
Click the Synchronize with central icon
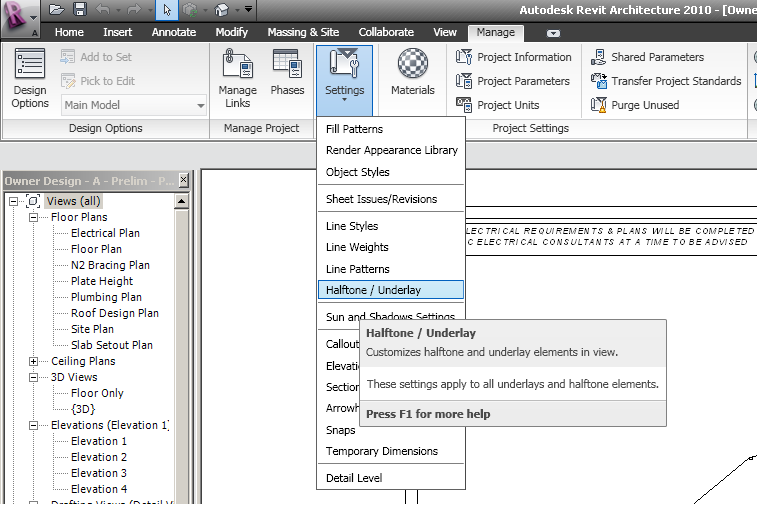(x=190, y=10)
